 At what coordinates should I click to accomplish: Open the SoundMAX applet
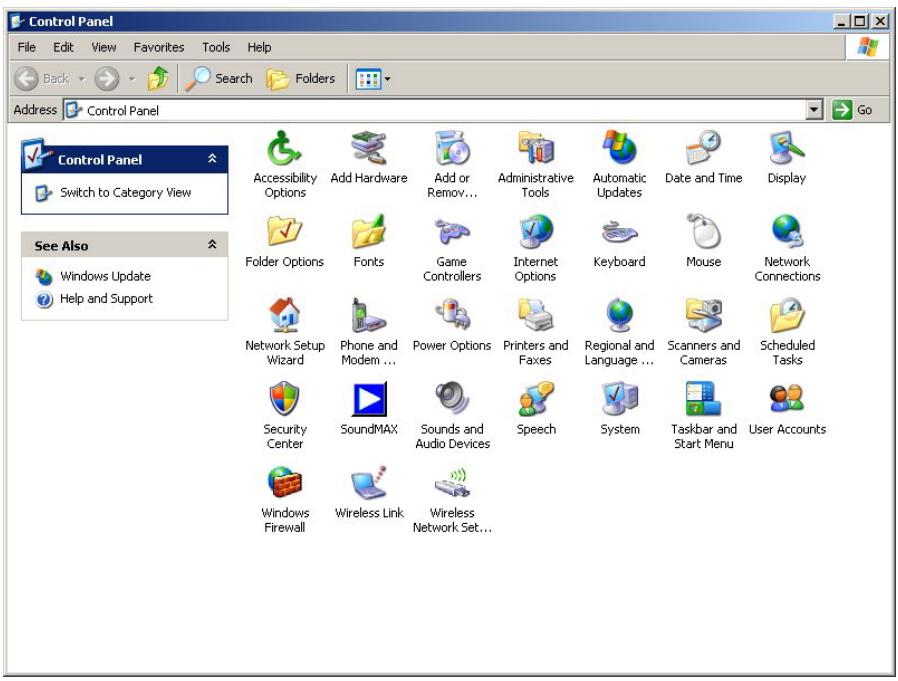(x=368, y=400)
